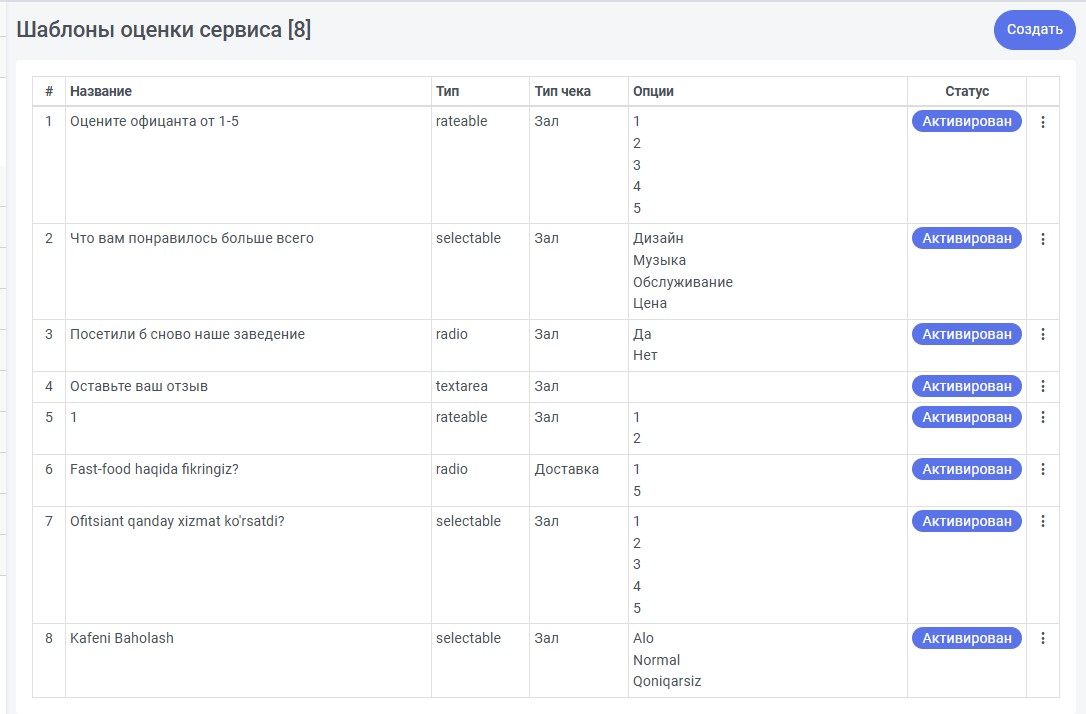Open the options menu for 'Fast-food haqida fikringiz?'
The height and width of the screenshot is (714, 1086).
coord(1042,470)
